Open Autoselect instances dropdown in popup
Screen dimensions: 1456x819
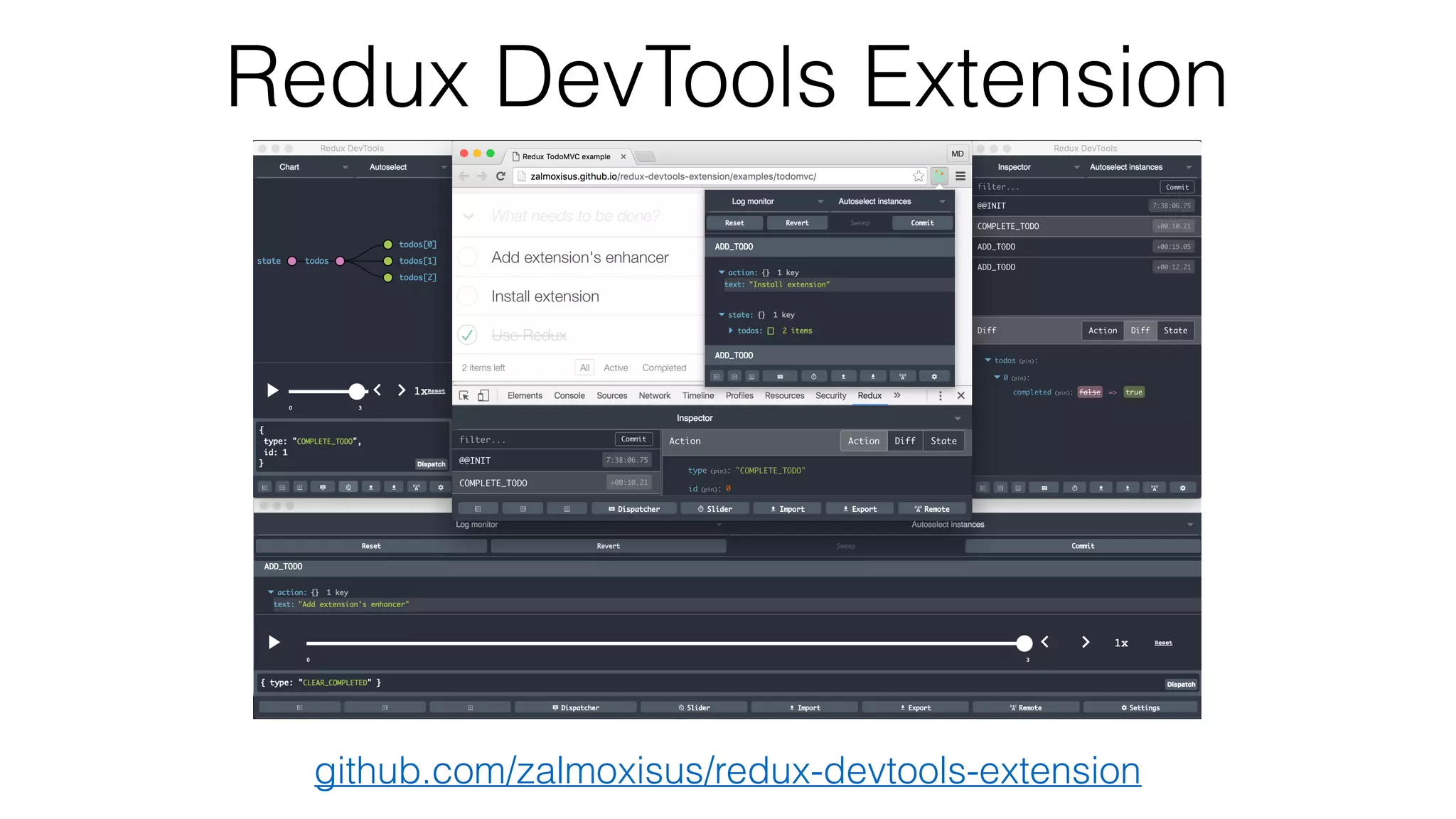tap(892, 201)
